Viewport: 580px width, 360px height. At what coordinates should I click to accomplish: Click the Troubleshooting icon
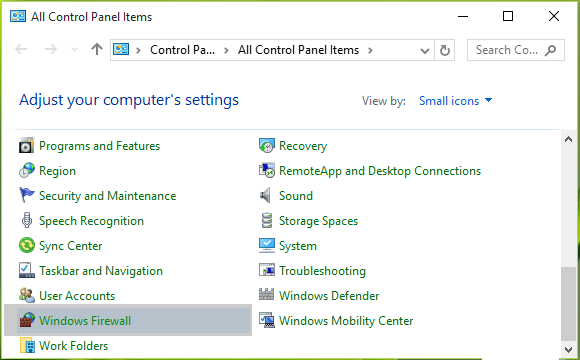click(267, 270)
